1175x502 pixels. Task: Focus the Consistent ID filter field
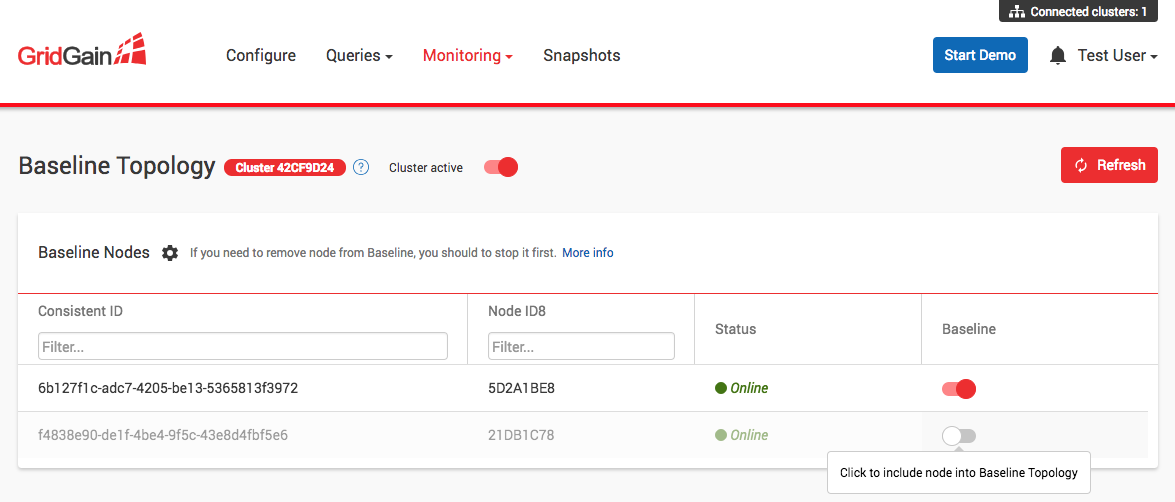(243, 346)
